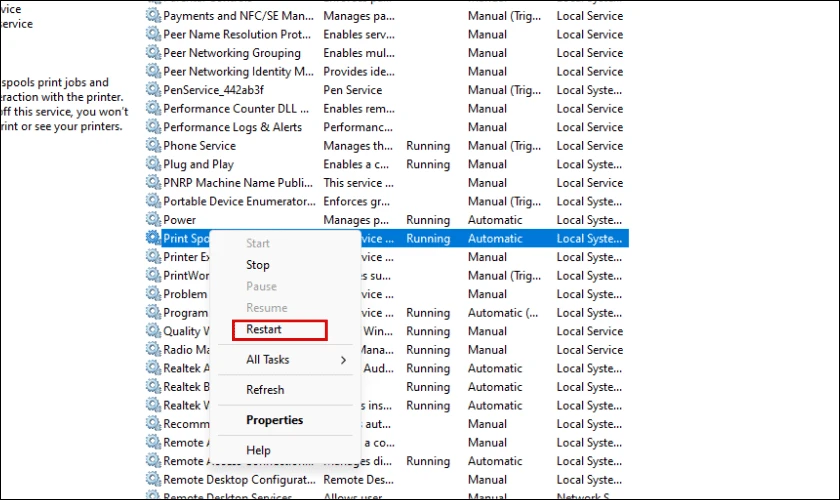Choose Refresh from the context menu

click(x=265, y=390)
